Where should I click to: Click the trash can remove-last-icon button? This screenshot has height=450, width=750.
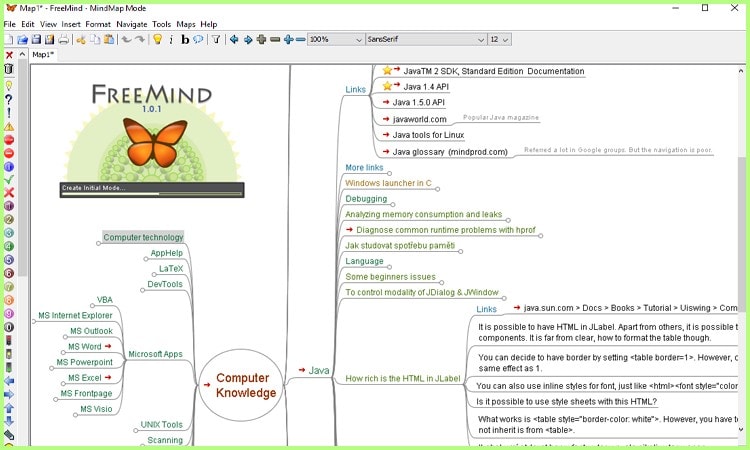coord(9,68)
